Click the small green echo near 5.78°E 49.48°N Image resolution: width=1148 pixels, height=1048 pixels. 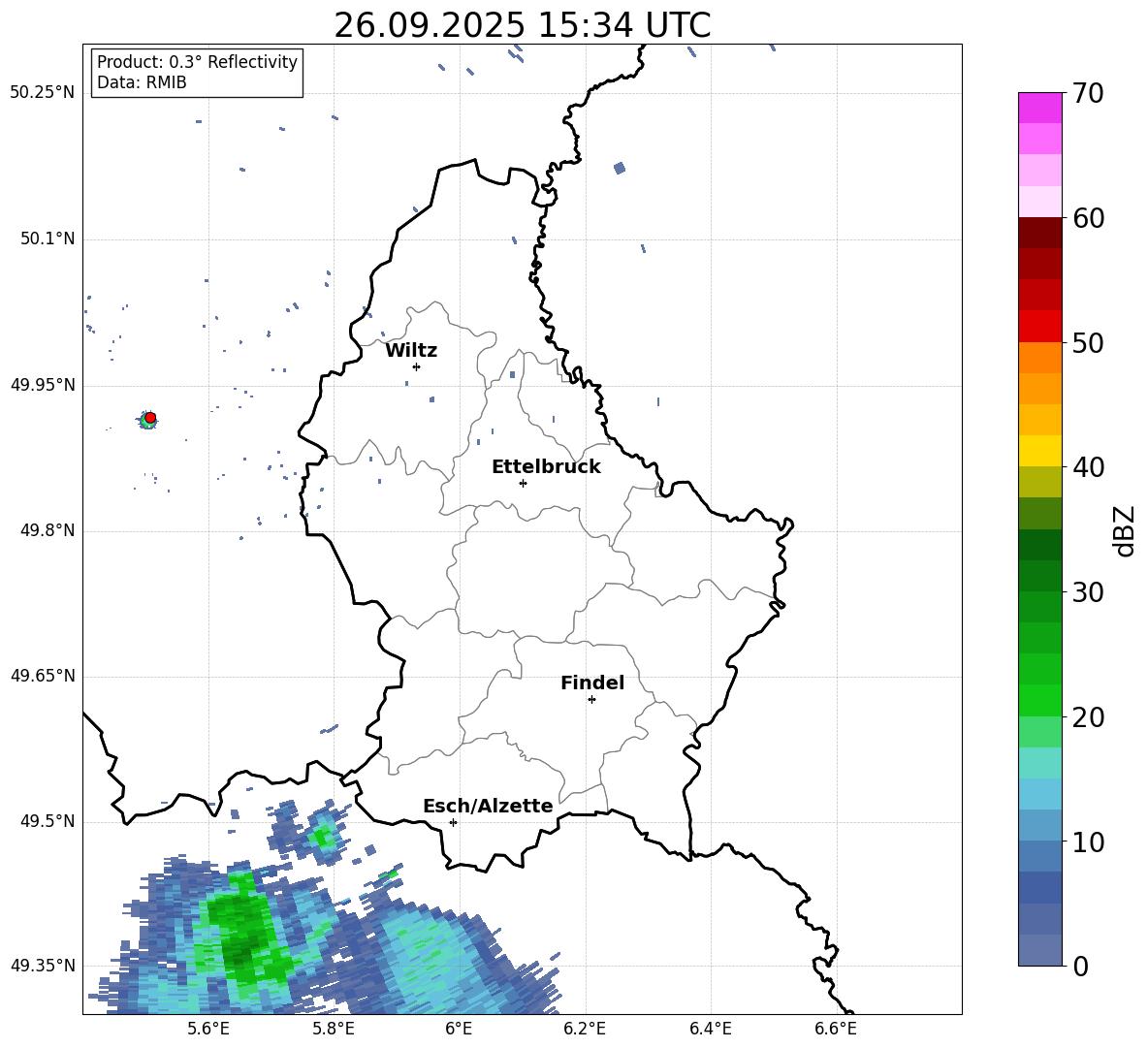[322, 836]
